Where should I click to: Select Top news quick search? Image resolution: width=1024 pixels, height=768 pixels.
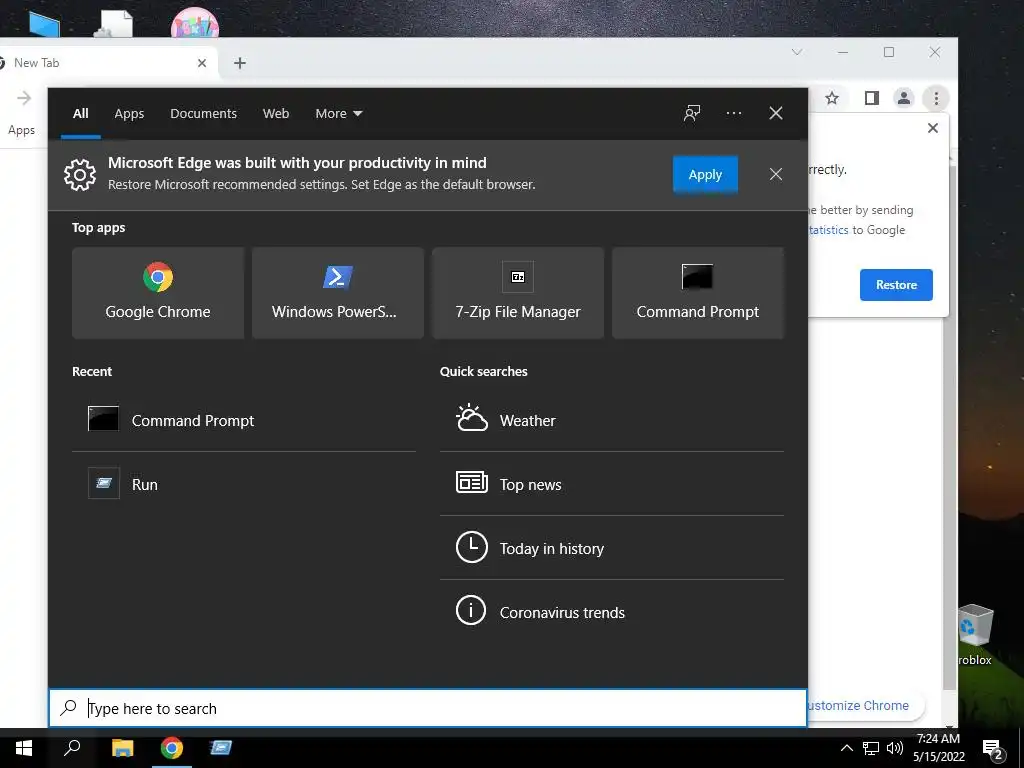[611, 484]
